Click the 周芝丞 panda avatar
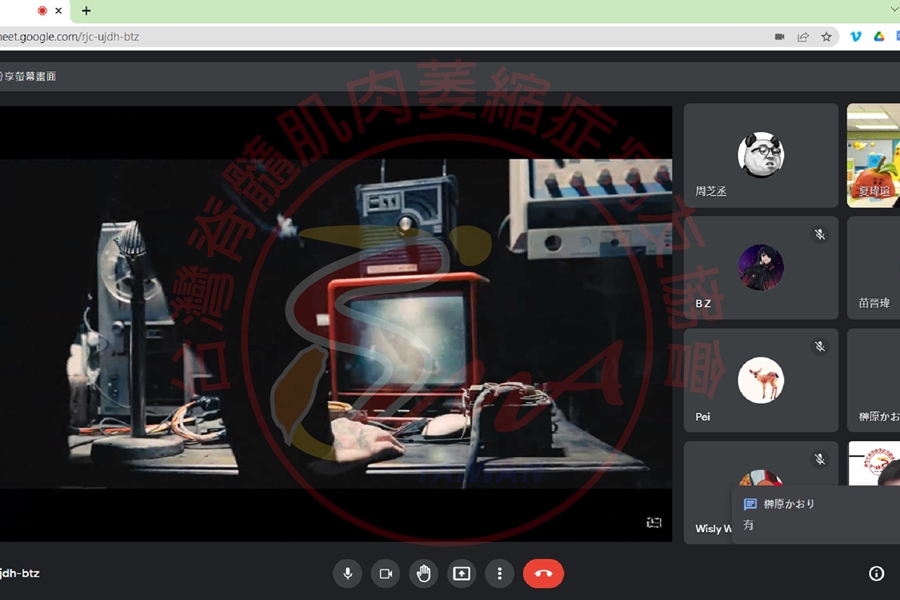This screenshot has width=900, height=600. pyautogui.click(x=761, y=154)
